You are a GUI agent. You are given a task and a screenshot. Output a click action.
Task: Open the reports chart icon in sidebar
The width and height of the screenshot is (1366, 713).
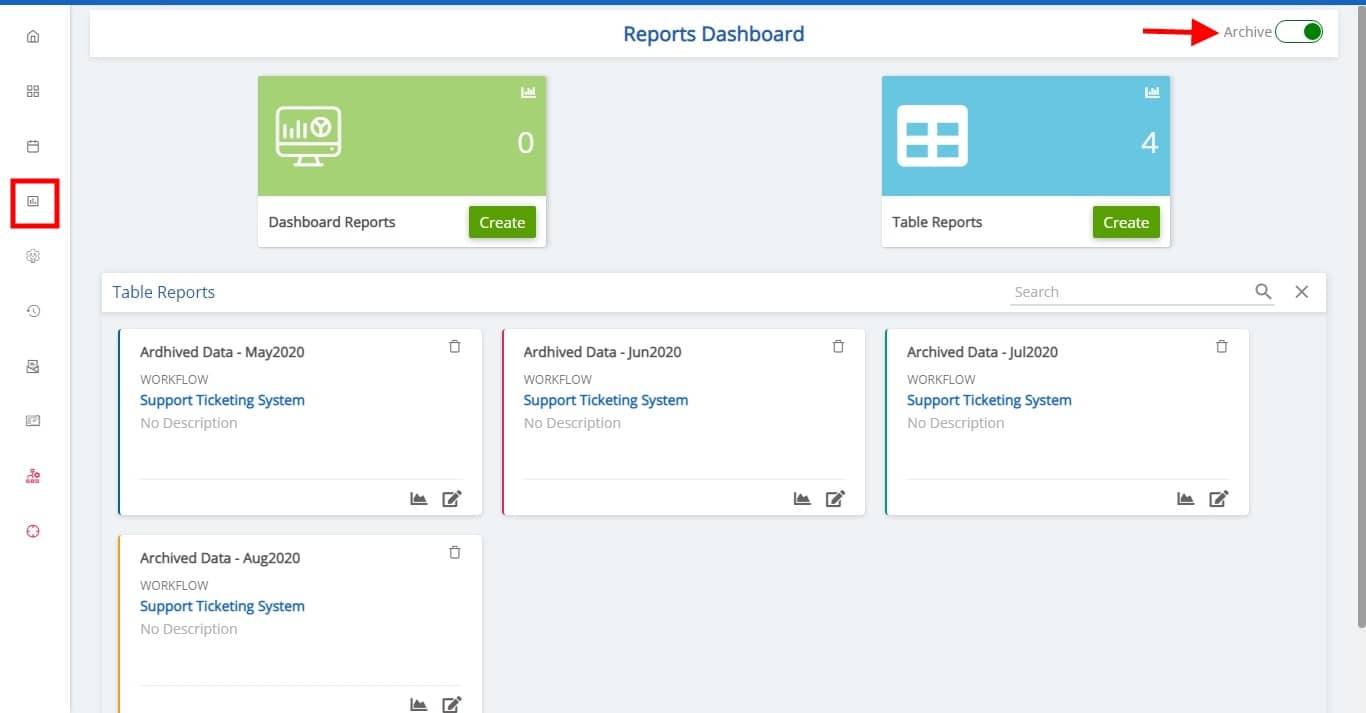click(33, 201)
